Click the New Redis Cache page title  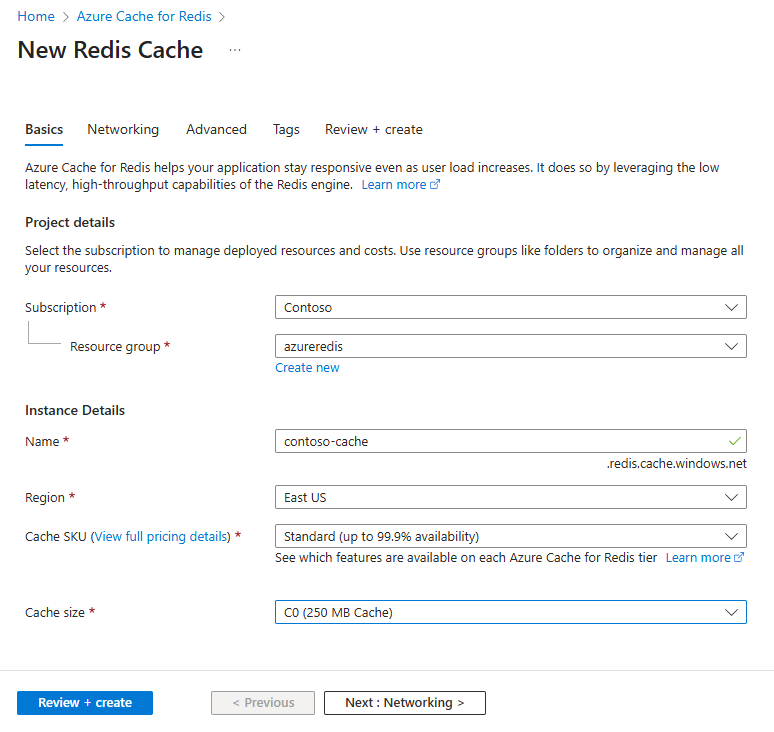click(x=110, y=50)
